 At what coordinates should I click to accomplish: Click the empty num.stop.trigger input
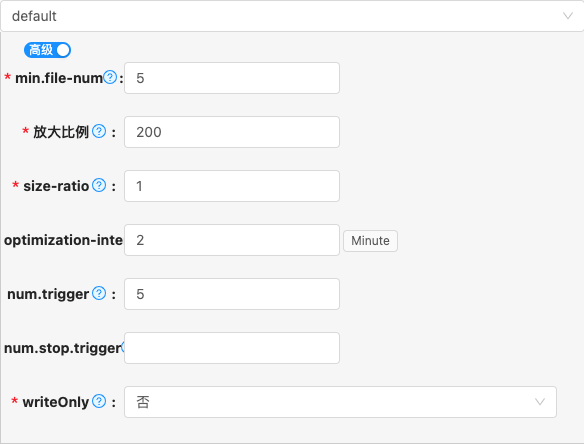232,348
